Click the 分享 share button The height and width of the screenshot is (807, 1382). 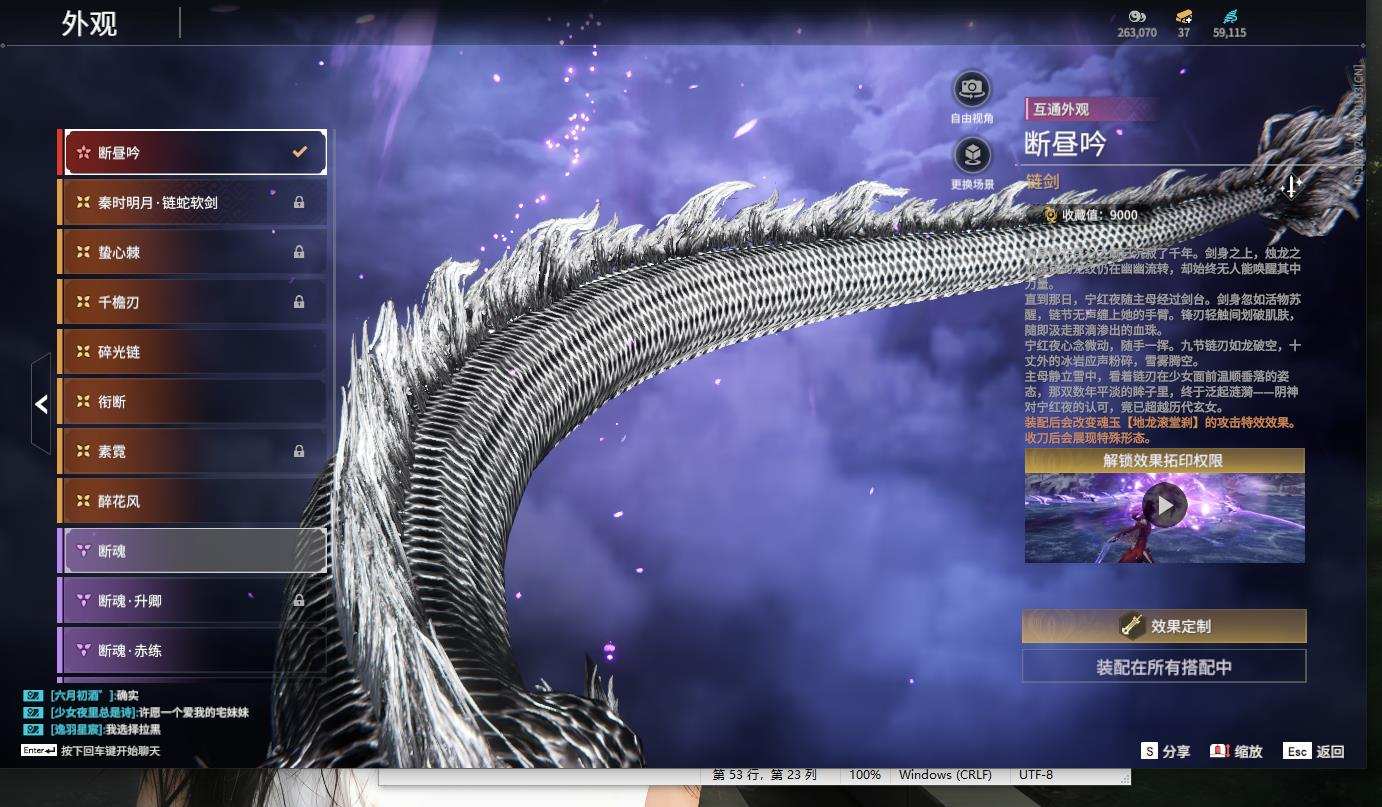(x=1165, y=751)
